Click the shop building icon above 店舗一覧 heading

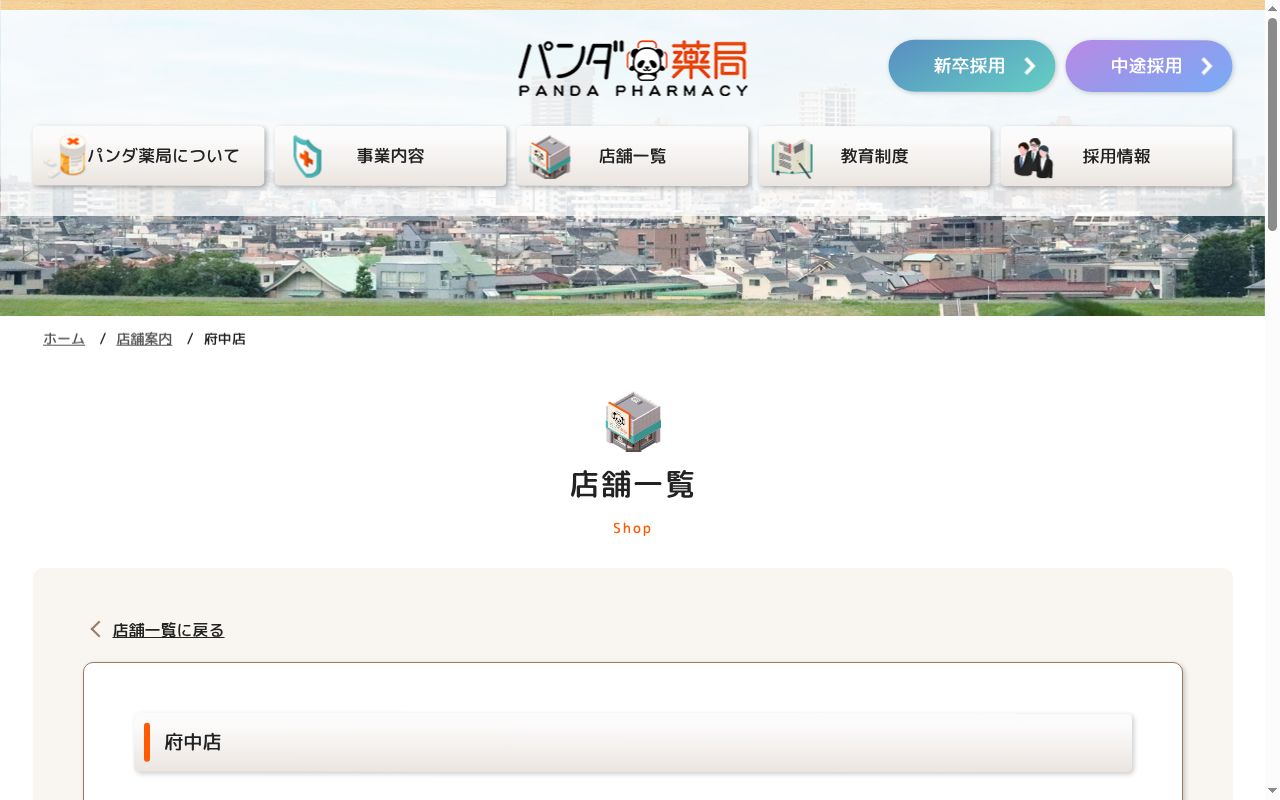633,422
